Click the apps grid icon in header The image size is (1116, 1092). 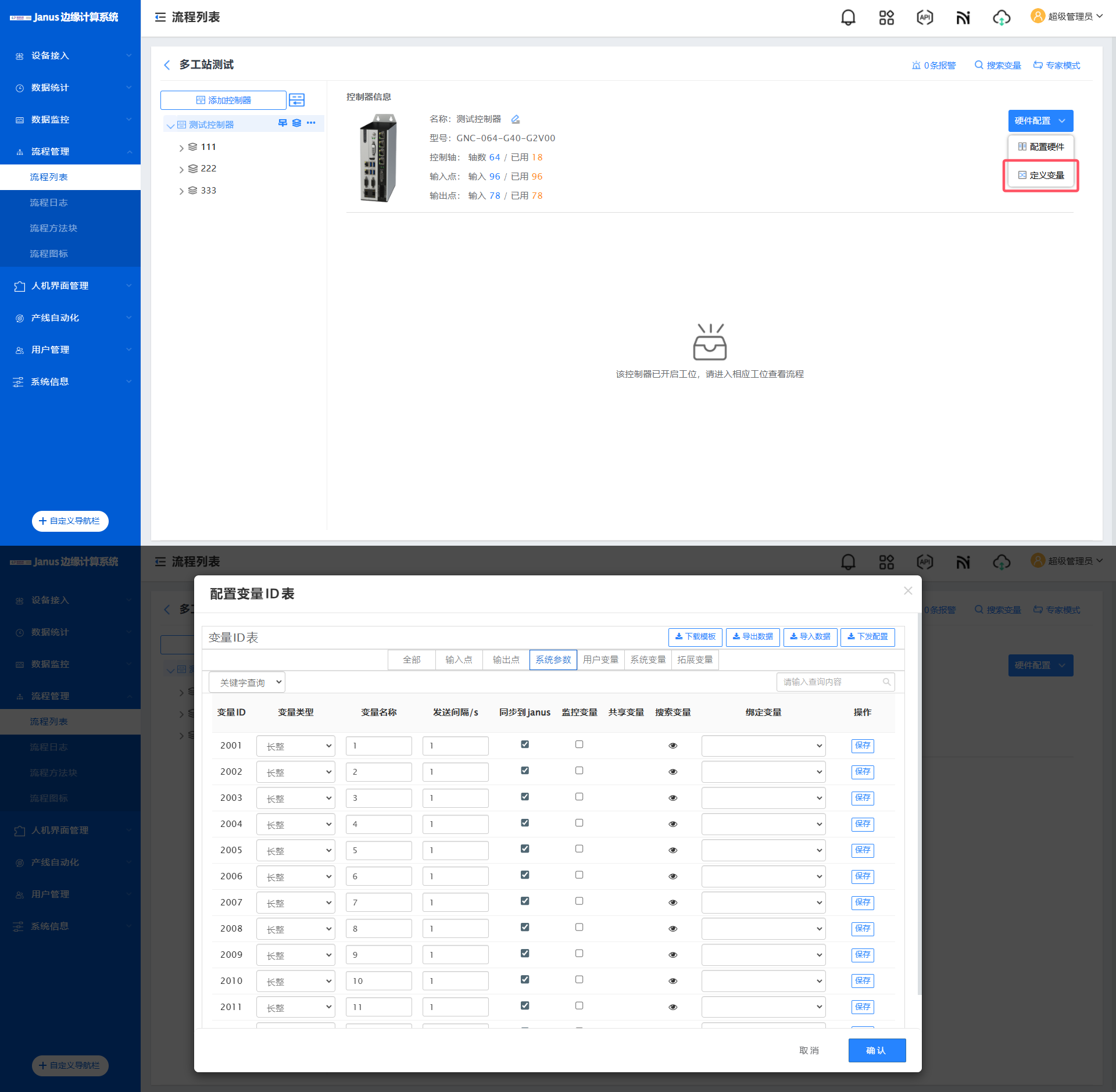click(886, 17)
